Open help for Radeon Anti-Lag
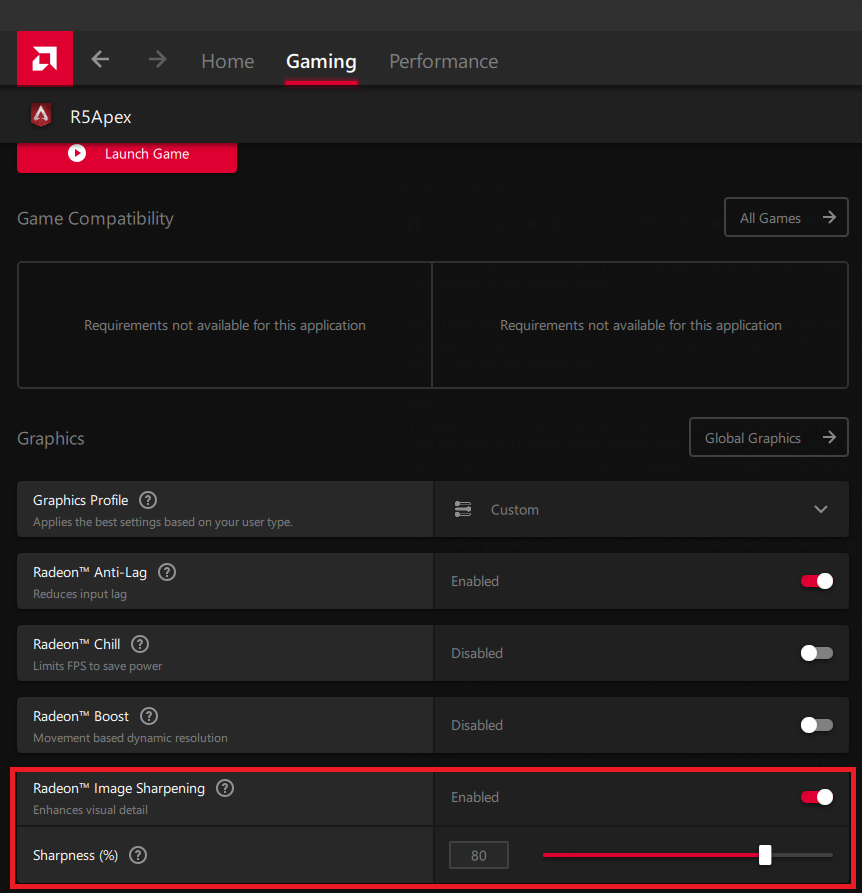 (x=167, y=572)
